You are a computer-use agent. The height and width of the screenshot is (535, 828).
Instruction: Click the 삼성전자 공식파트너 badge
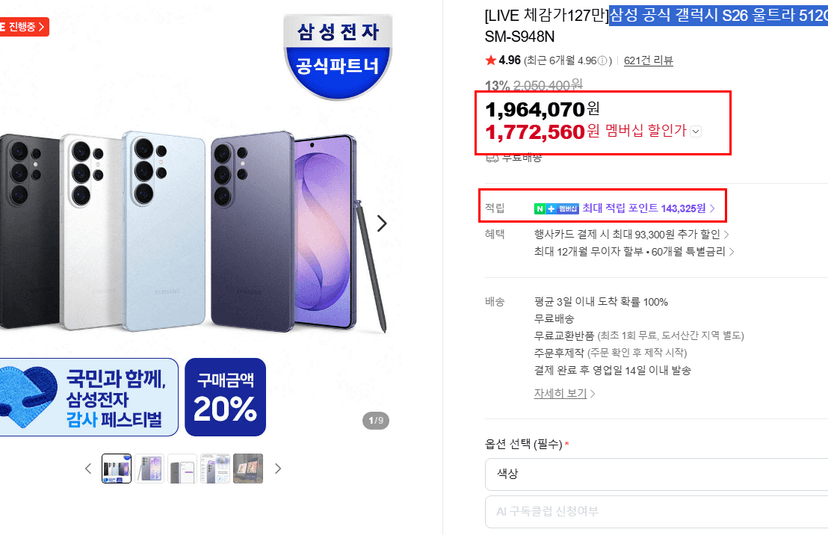(x=337, y=57)
